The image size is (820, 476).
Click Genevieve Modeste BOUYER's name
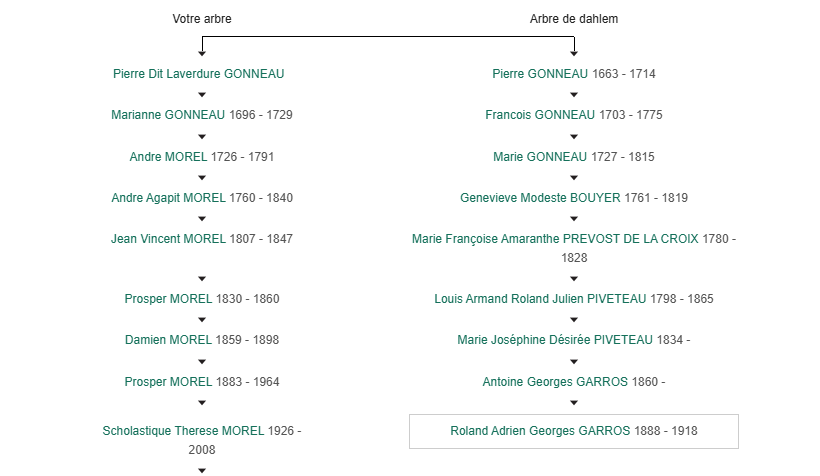[540, 198]
